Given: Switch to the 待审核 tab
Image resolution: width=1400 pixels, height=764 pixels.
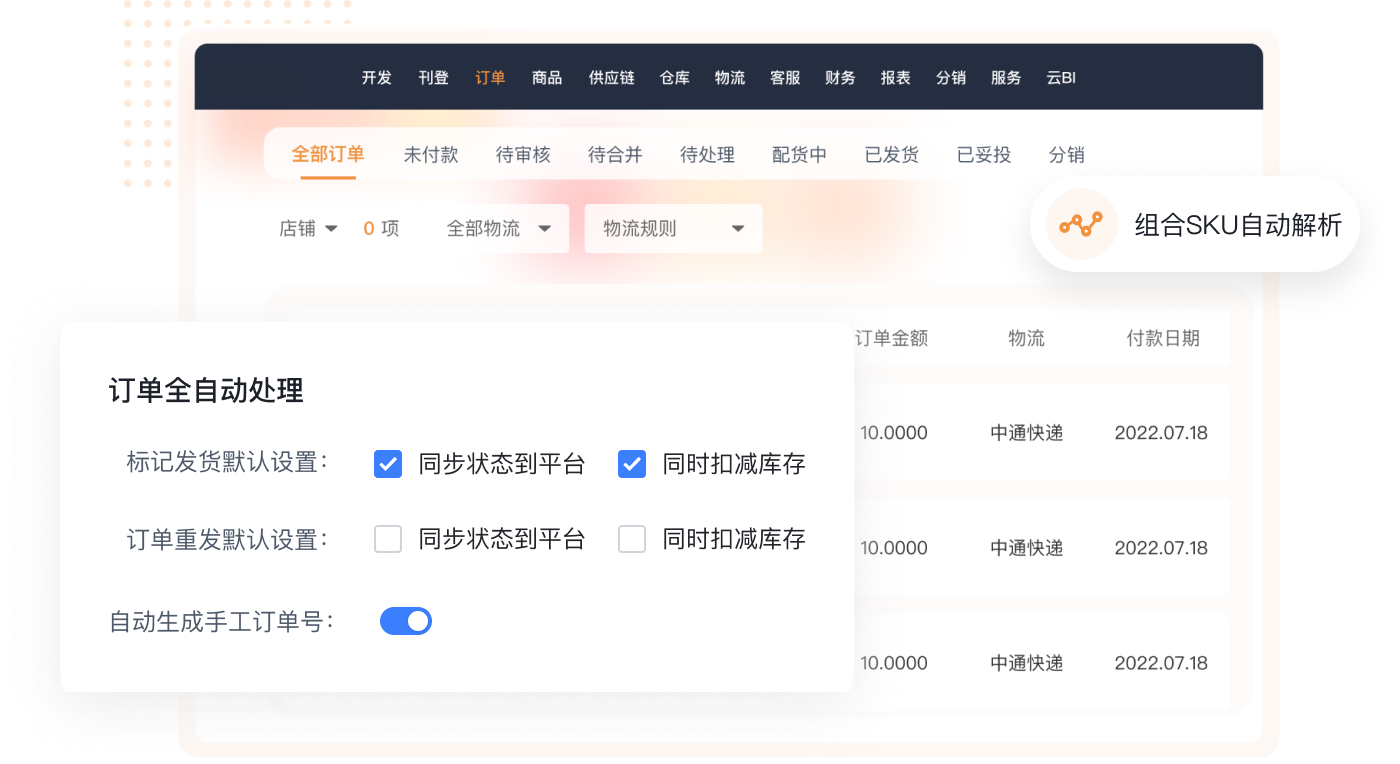Looking at the screenshot, I should (523, 155).
